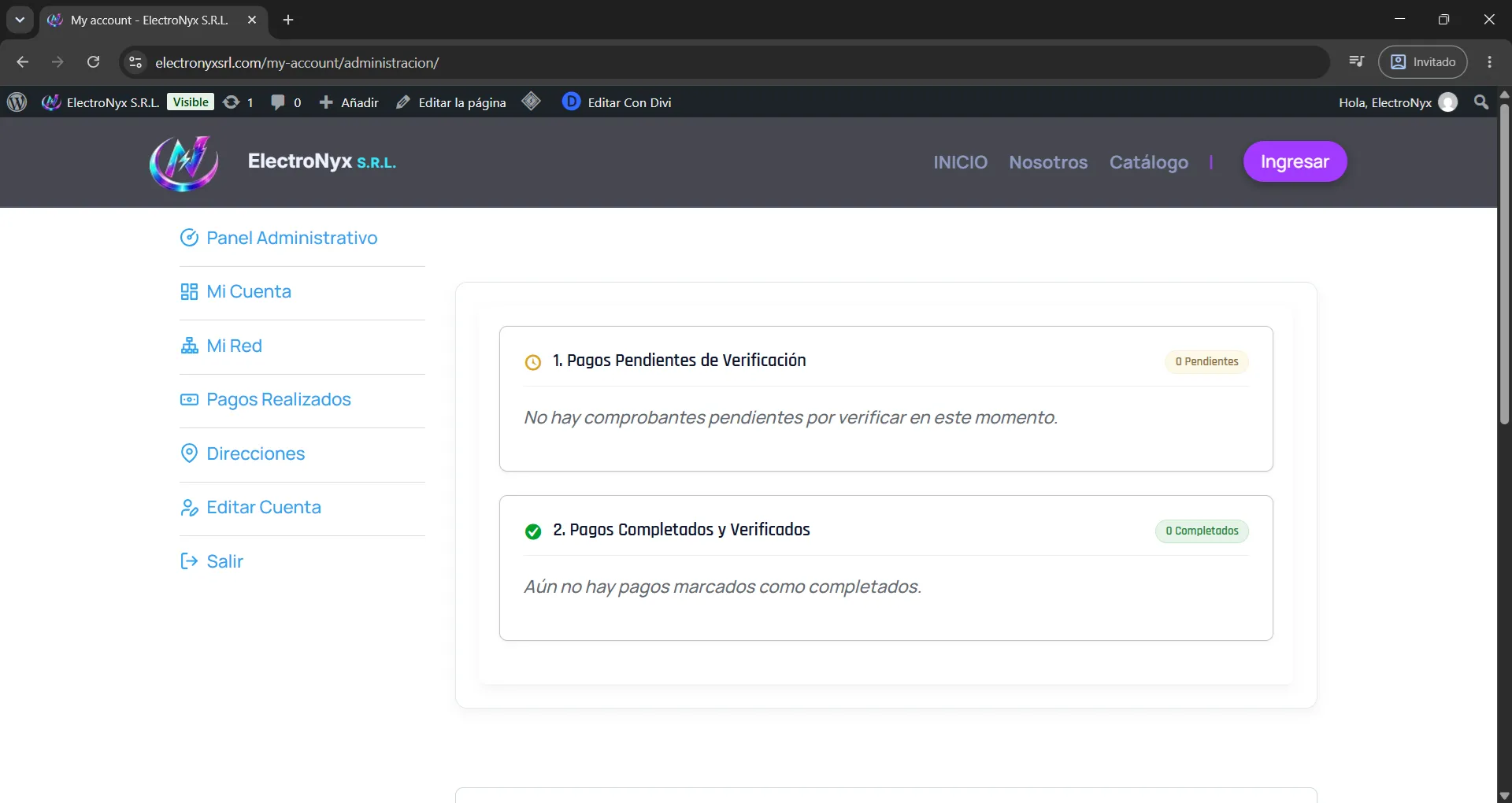Open a new browser tab
The height and width of the screenshot is (803, 1512).
[288, 20]
